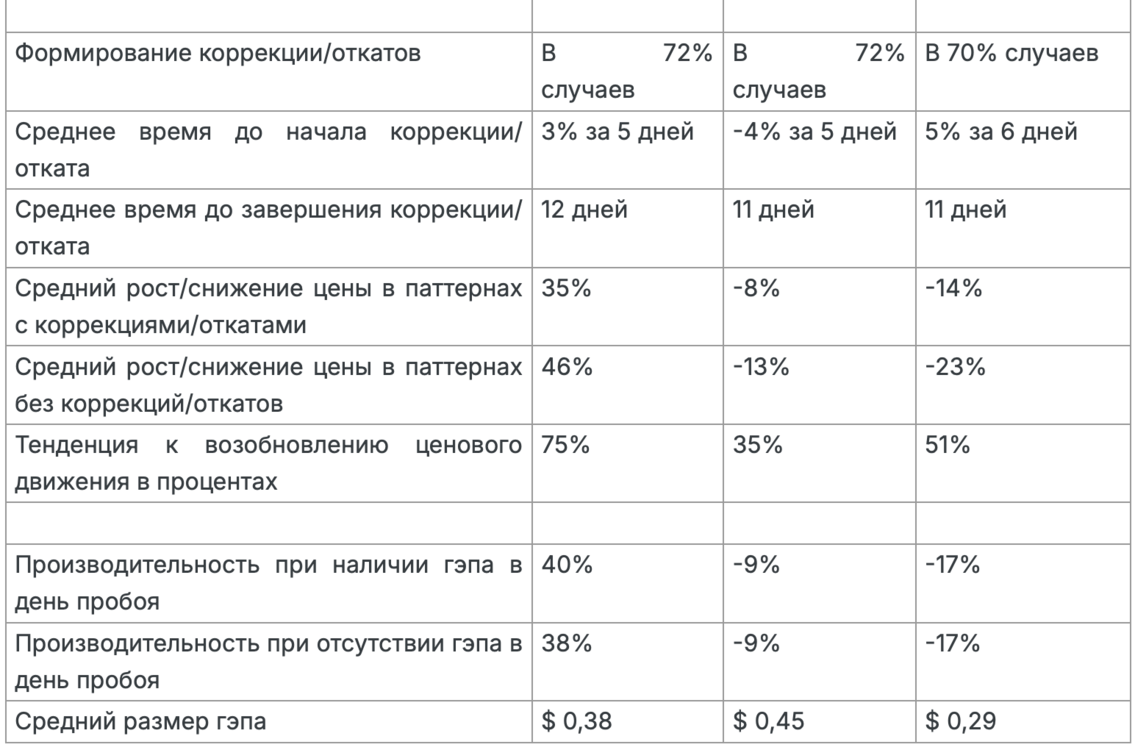Click the '75%' resumption tendency cell
The width and height of the screenshot is (1135, 750).
click(x=565, y=444)
